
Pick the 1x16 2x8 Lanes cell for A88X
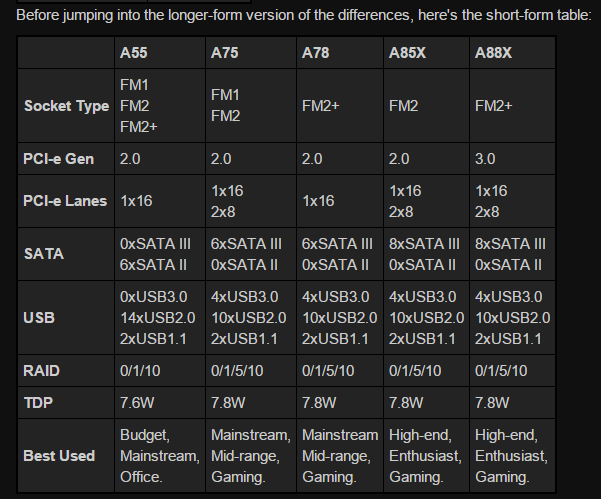(x=512, y=201)
